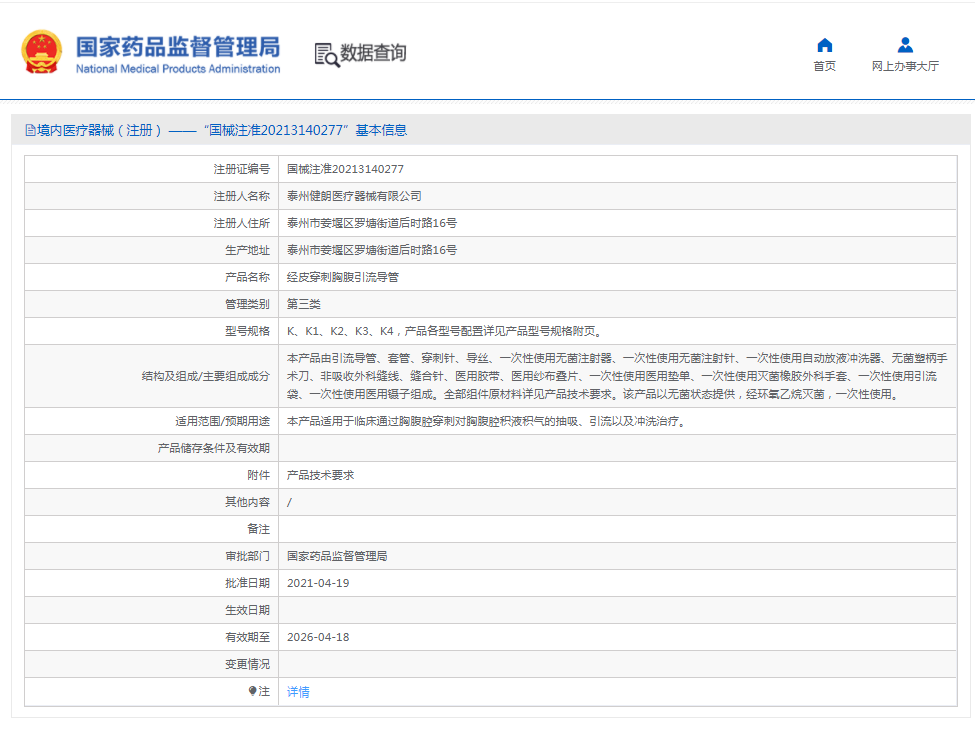The width and height of the screenshot is (975, 733).
Task: Click the structure composition description text
Action: pos(617,376)
